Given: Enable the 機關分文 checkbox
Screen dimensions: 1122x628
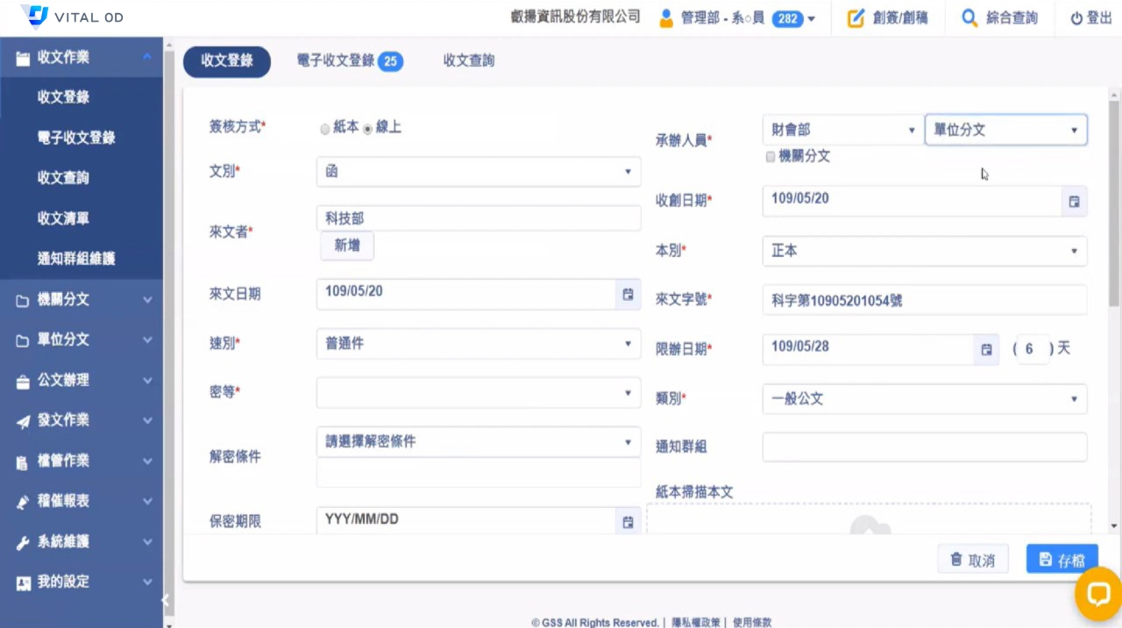Looking at the screenshot, I should click(x=770, y=157).
